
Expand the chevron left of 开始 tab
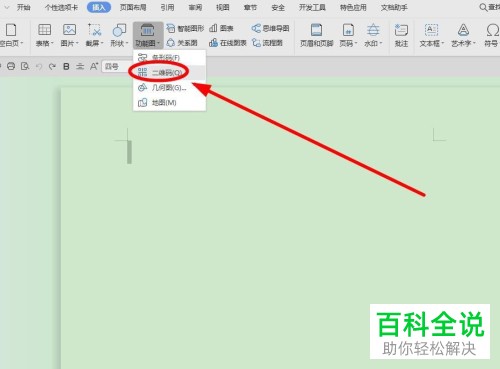[x=7, y=7]
